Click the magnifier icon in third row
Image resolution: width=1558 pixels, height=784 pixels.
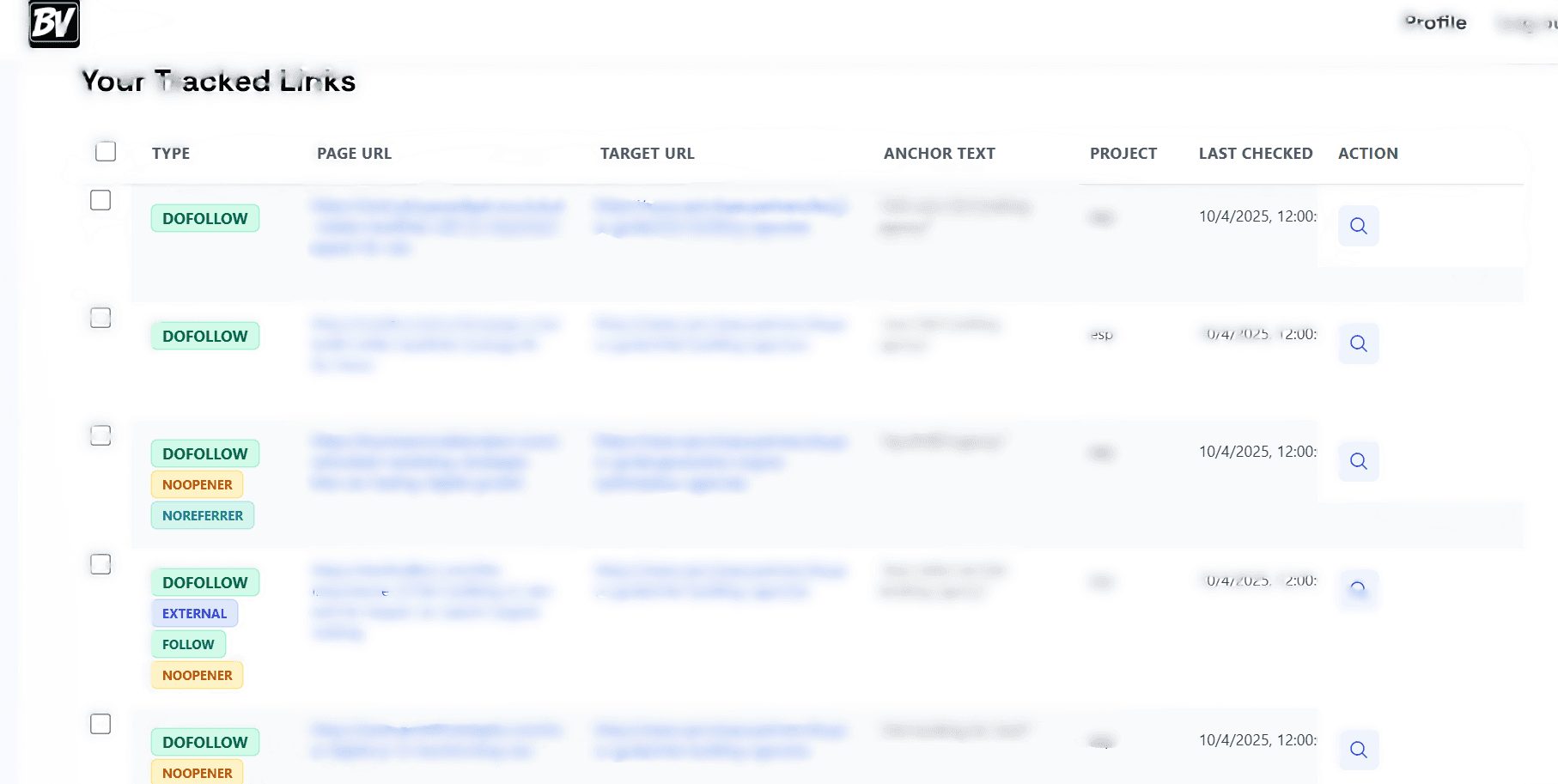pos(1358,461)
